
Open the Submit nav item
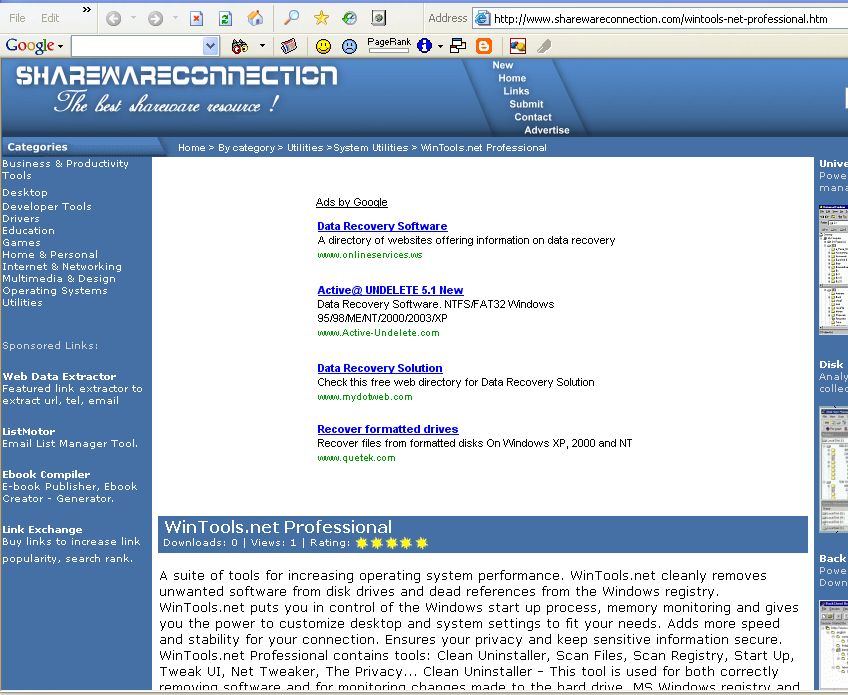pos(526,104)
